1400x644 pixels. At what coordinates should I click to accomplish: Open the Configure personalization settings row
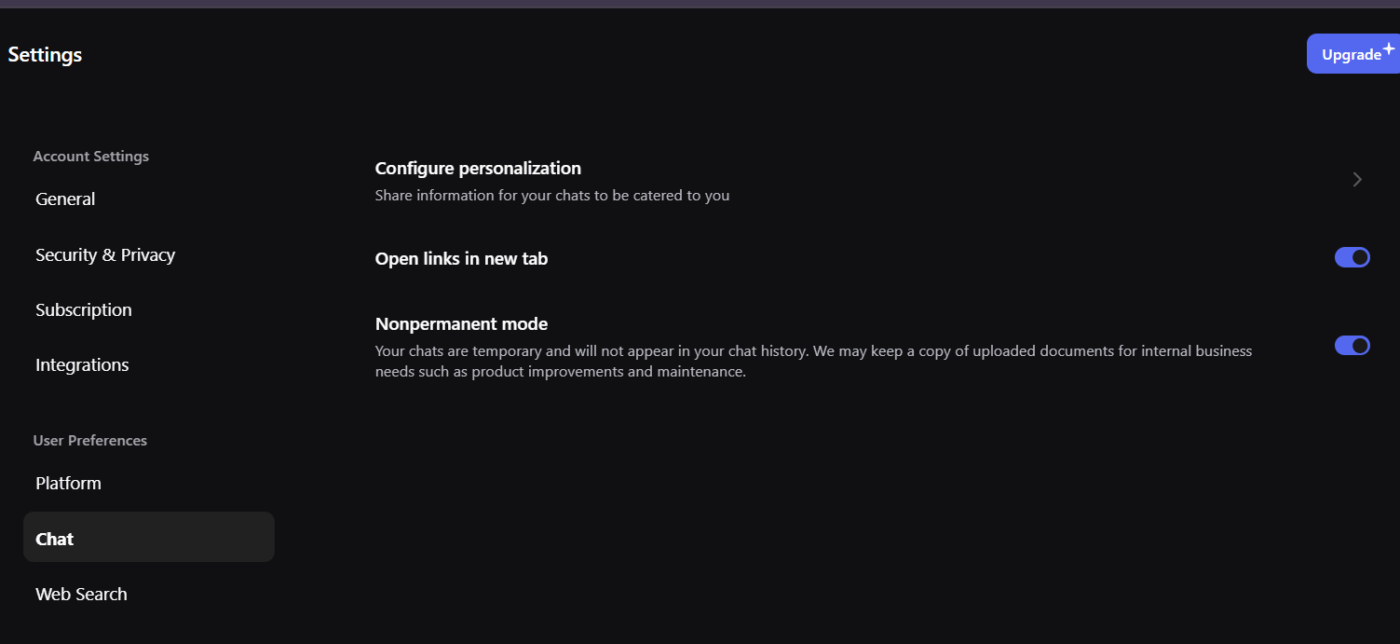477,168
